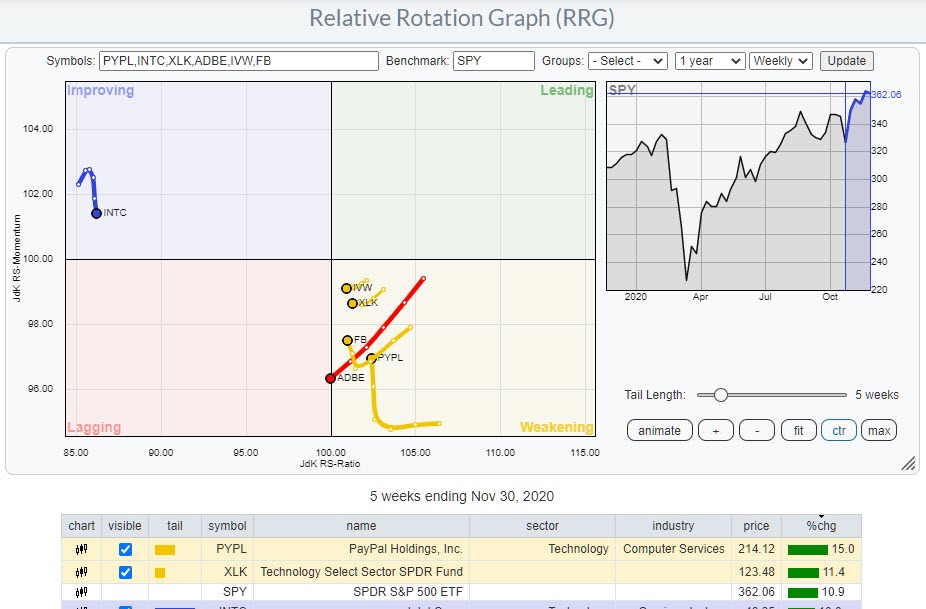Click the zoom in plus button
926x609 pixels.
(x=714, y=430)
